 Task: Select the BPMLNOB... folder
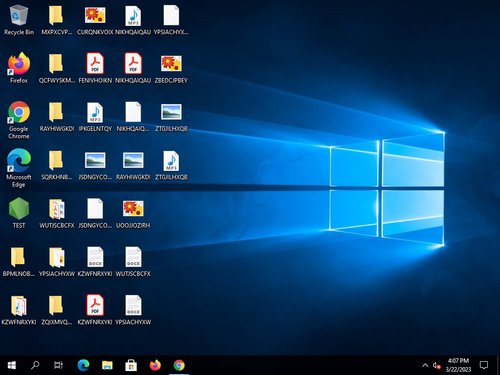(19, 261)
